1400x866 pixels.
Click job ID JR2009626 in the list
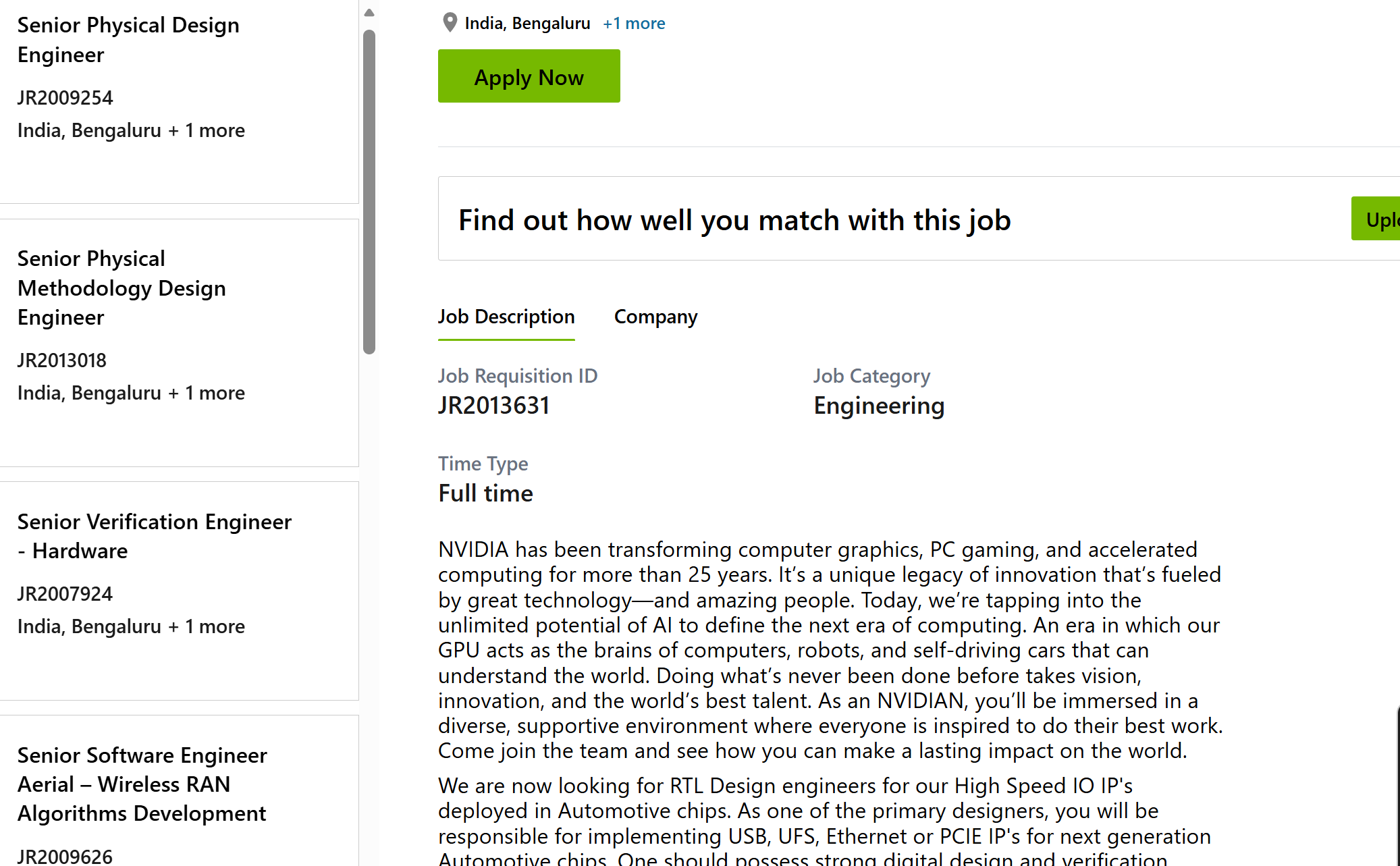pos(65,856)
